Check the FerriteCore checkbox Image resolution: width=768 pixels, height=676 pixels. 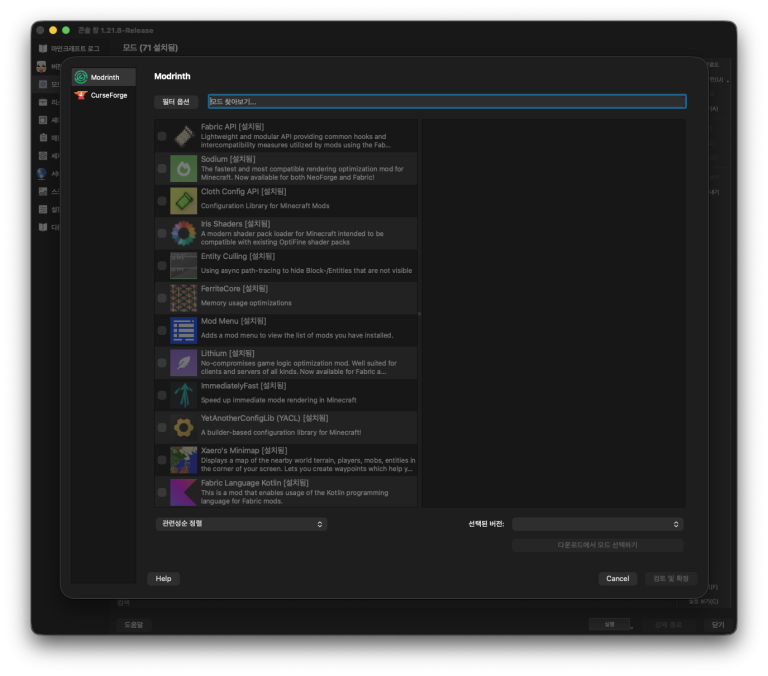click(162, 298)
